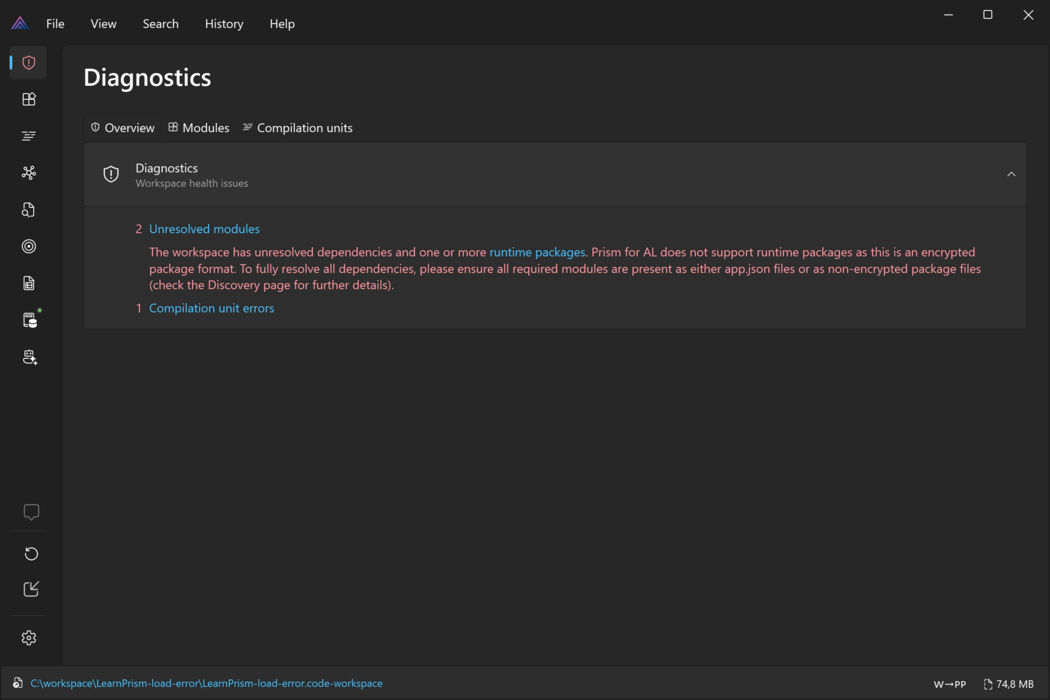Screen dimensions: 1050x700
Task: Click the W→PP status bar indicator
Action: (950, 684)
